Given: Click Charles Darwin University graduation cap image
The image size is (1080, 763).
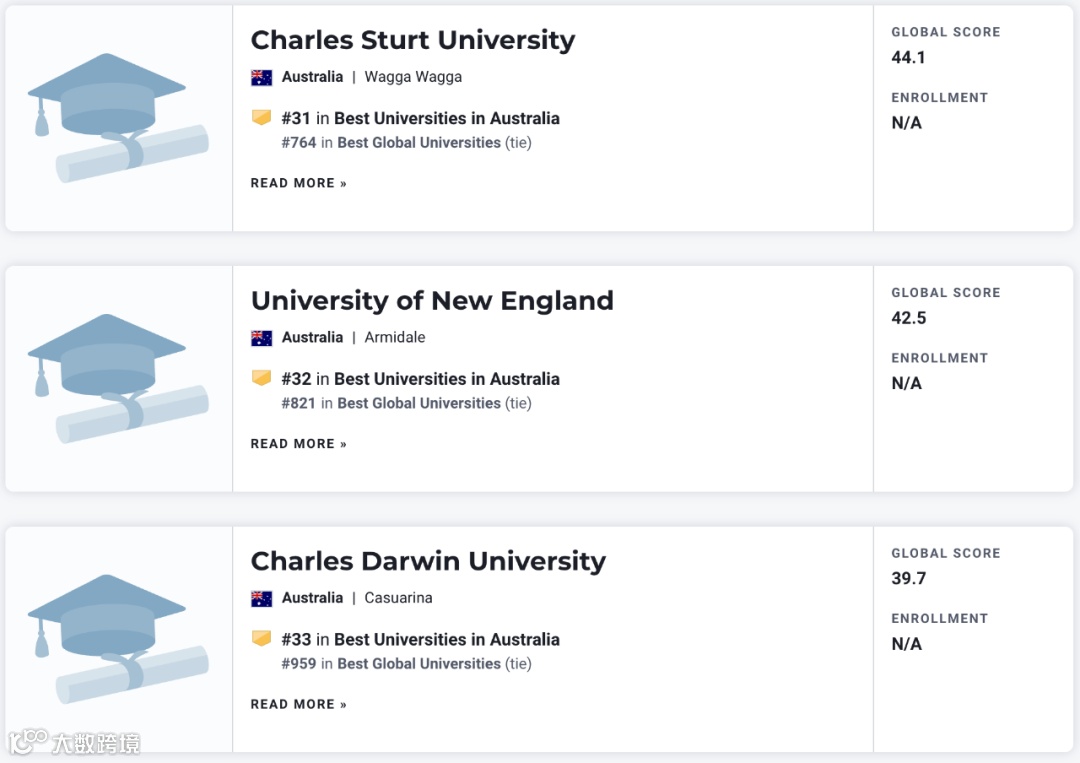Looking at the screenshot, I should 117,639.
